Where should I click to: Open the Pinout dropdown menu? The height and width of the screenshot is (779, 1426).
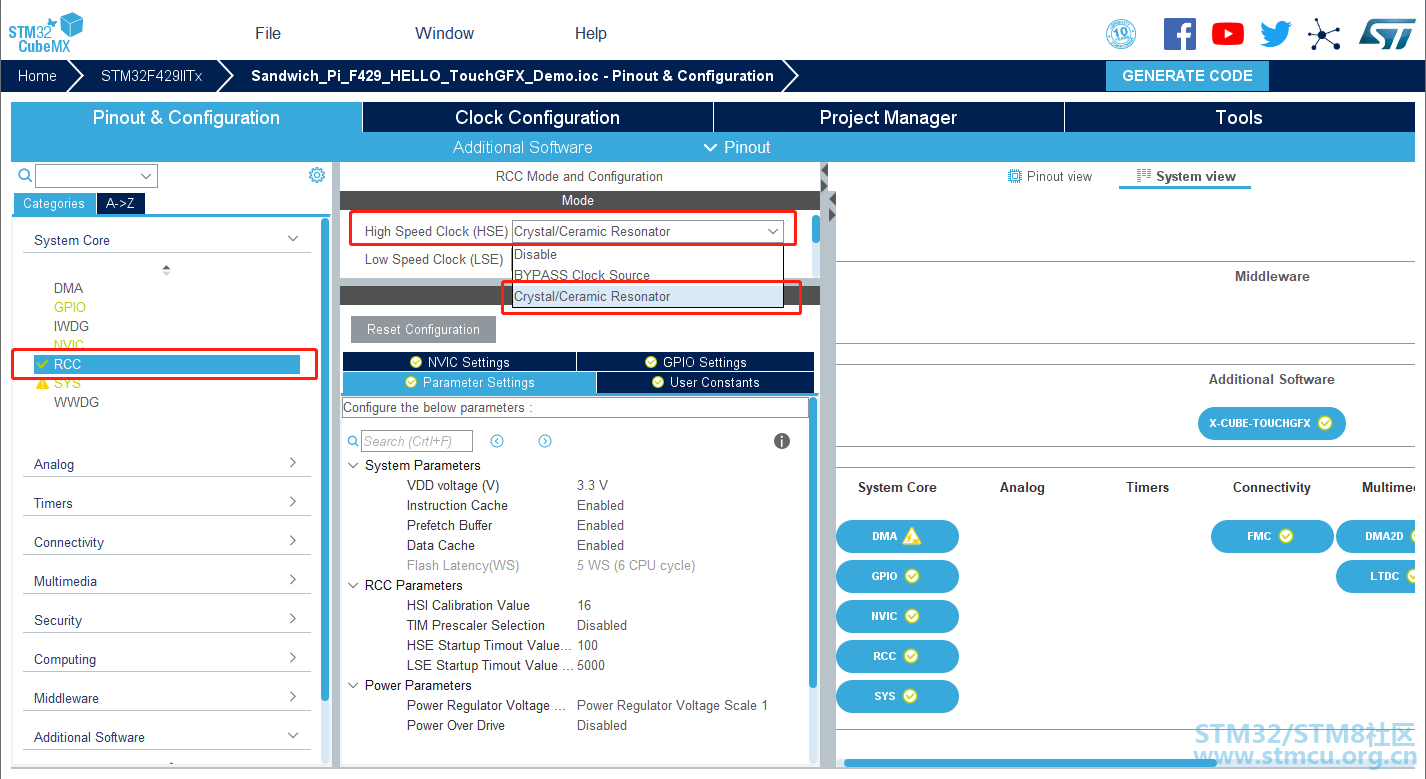click(x=737, y=147)
